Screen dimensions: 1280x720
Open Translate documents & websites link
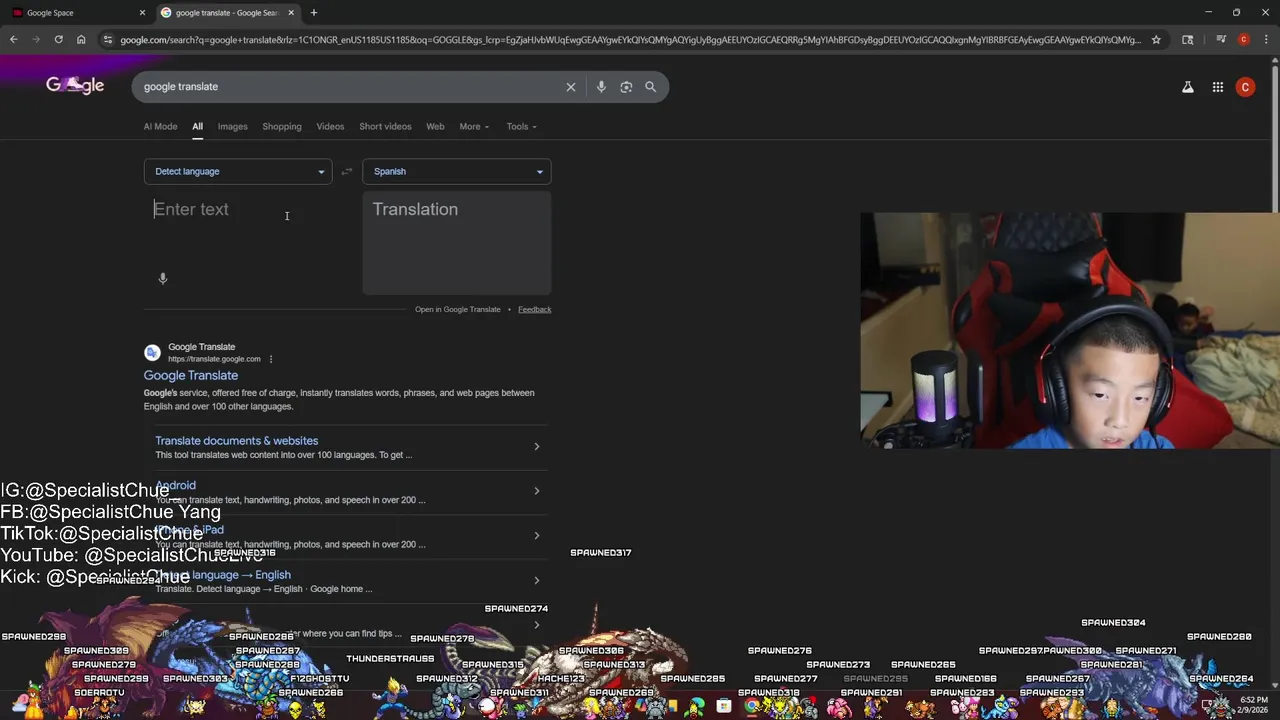click(x=237, y=441)
